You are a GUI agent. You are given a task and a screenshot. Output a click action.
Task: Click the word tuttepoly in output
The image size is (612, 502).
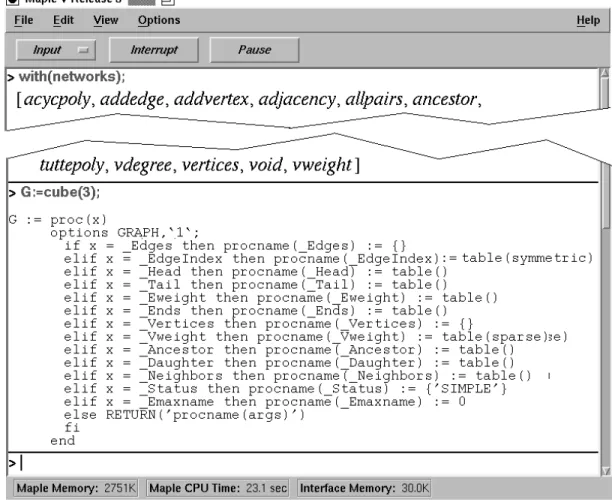point(72,165)
